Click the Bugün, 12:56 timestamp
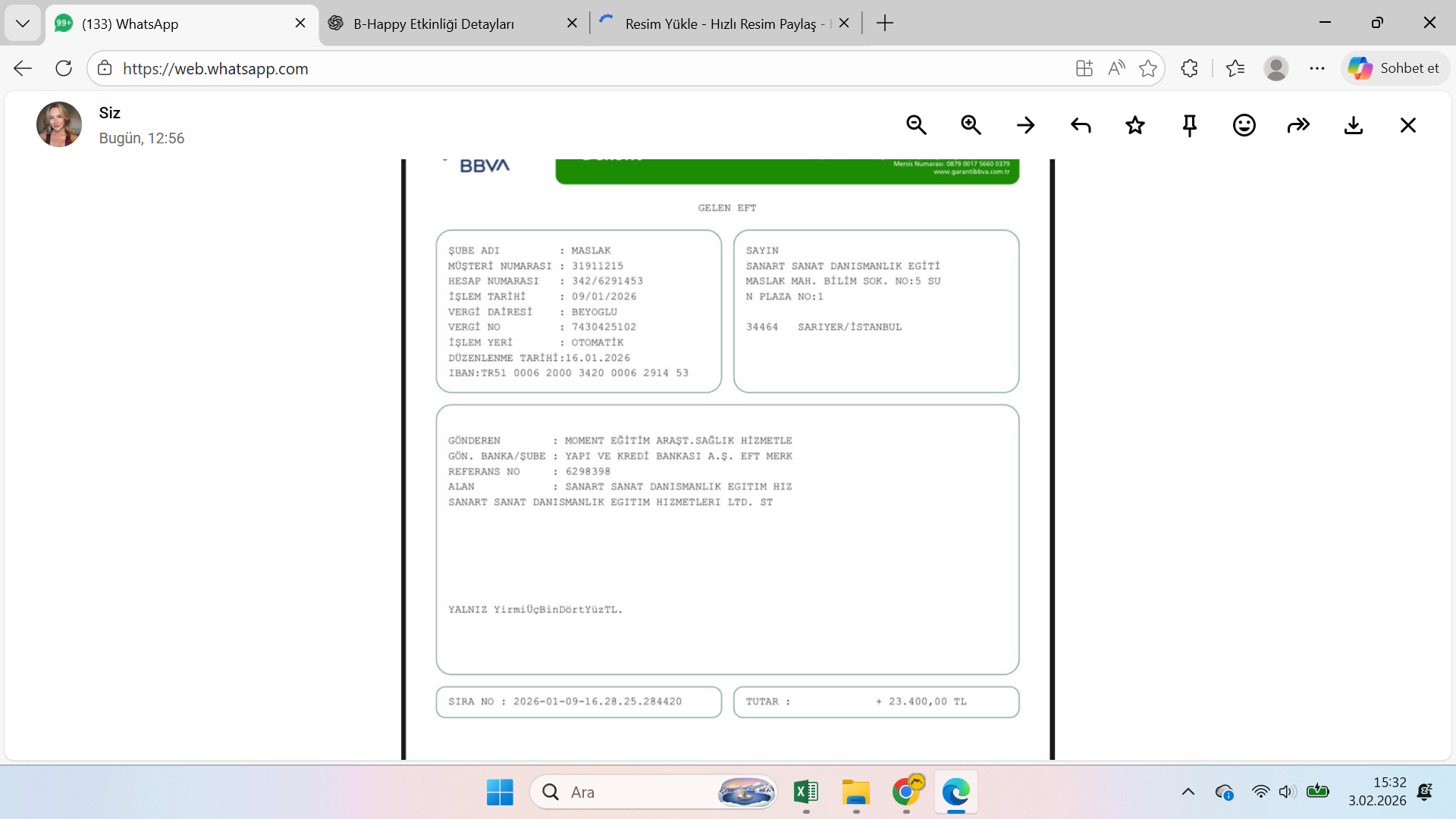The width and height of the screenshot is (1456, 819). coord(142,138)
